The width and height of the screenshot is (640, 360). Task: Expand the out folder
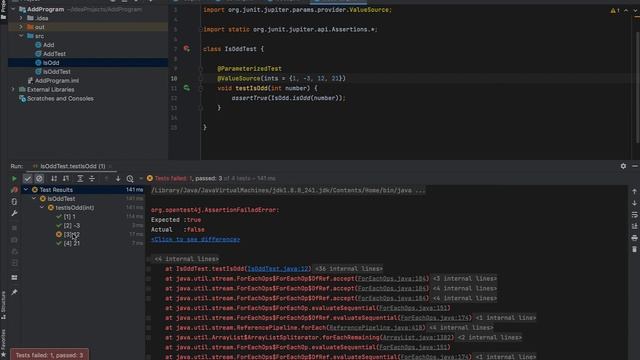(21, 27)
